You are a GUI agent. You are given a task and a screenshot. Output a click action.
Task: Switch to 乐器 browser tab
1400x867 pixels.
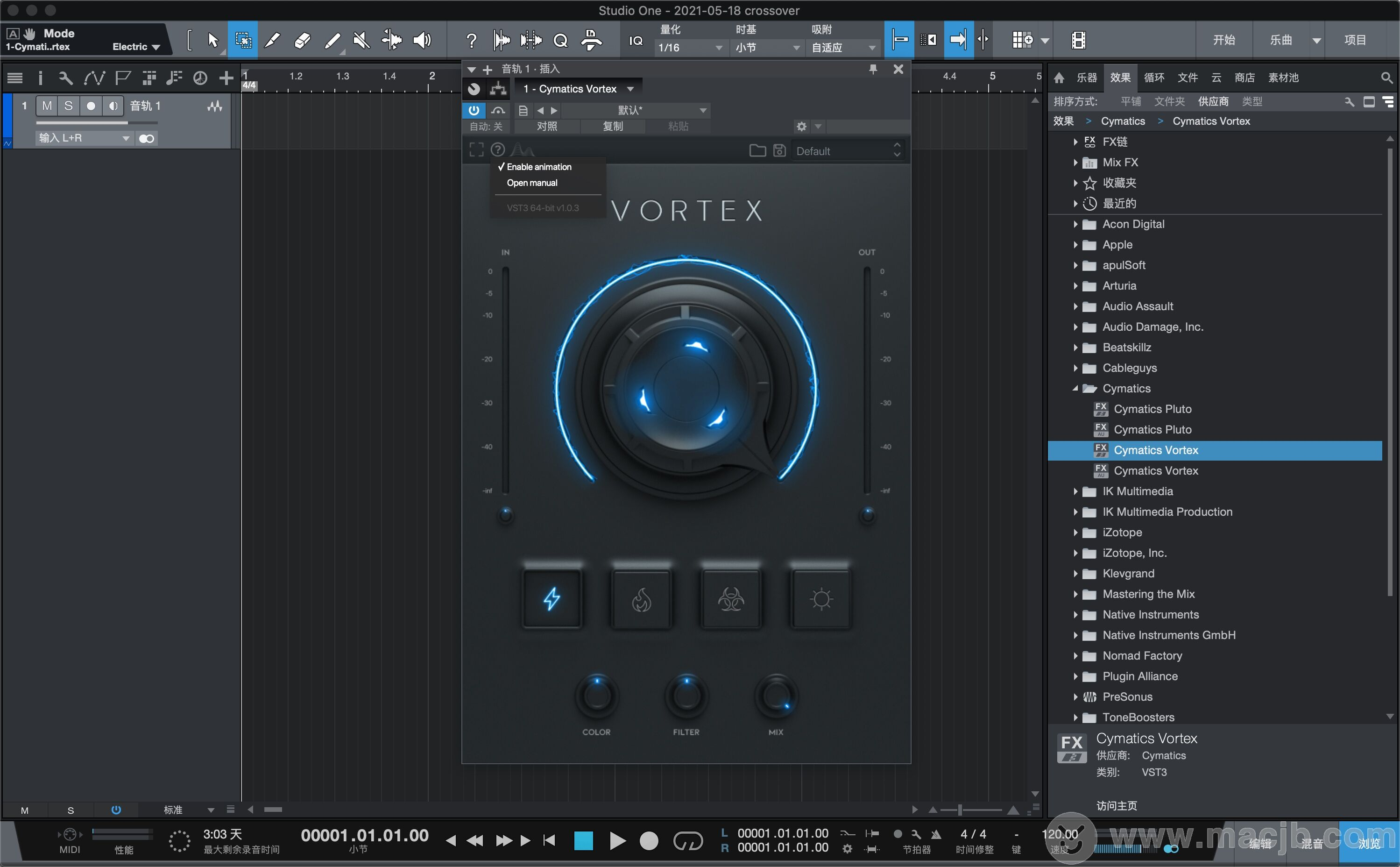coord(1087,78)
